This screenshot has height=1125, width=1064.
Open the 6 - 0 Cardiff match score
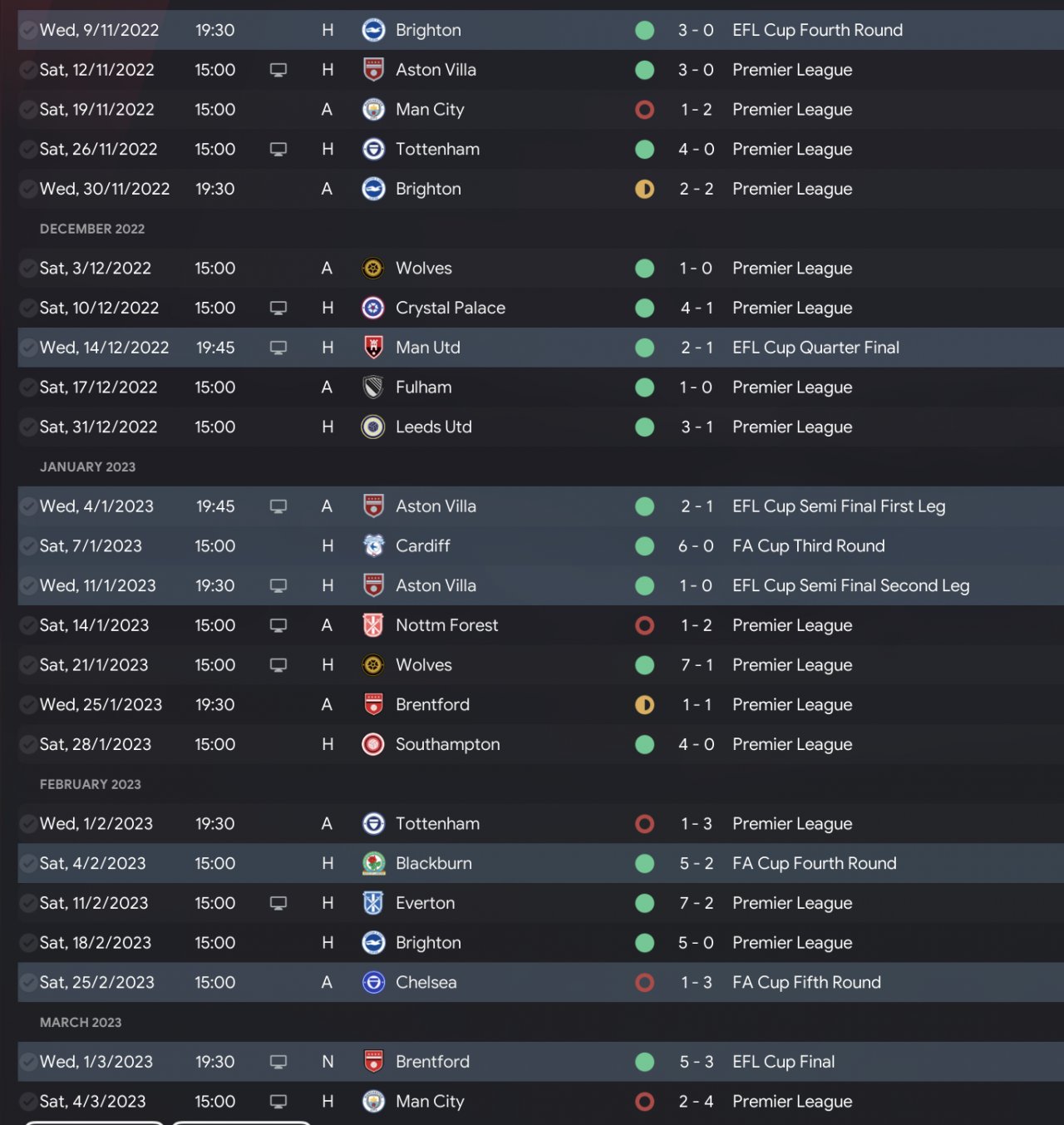(x=696, y=546)
